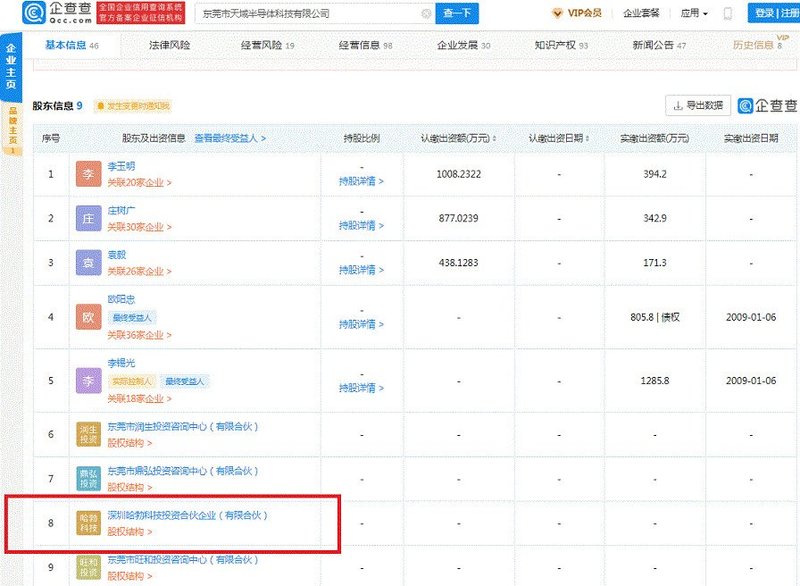Click the blue 企查查 watermark logo beside 导出数据
The image size is (800, 586).
748,106
